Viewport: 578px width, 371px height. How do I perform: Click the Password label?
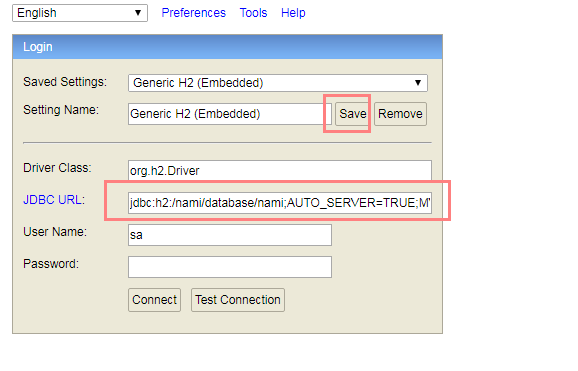[51, 264]
